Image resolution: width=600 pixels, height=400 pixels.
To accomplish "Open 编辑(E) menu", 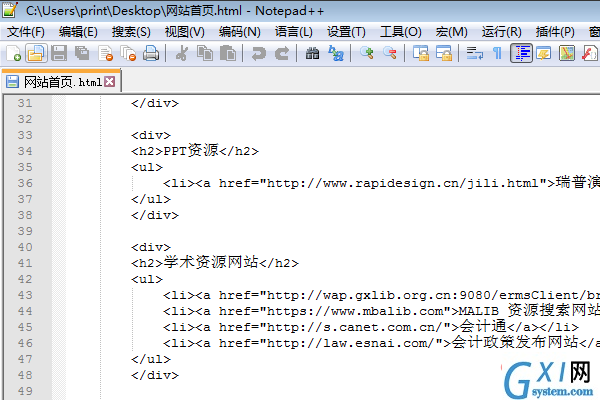I will (x=78, y=32).
